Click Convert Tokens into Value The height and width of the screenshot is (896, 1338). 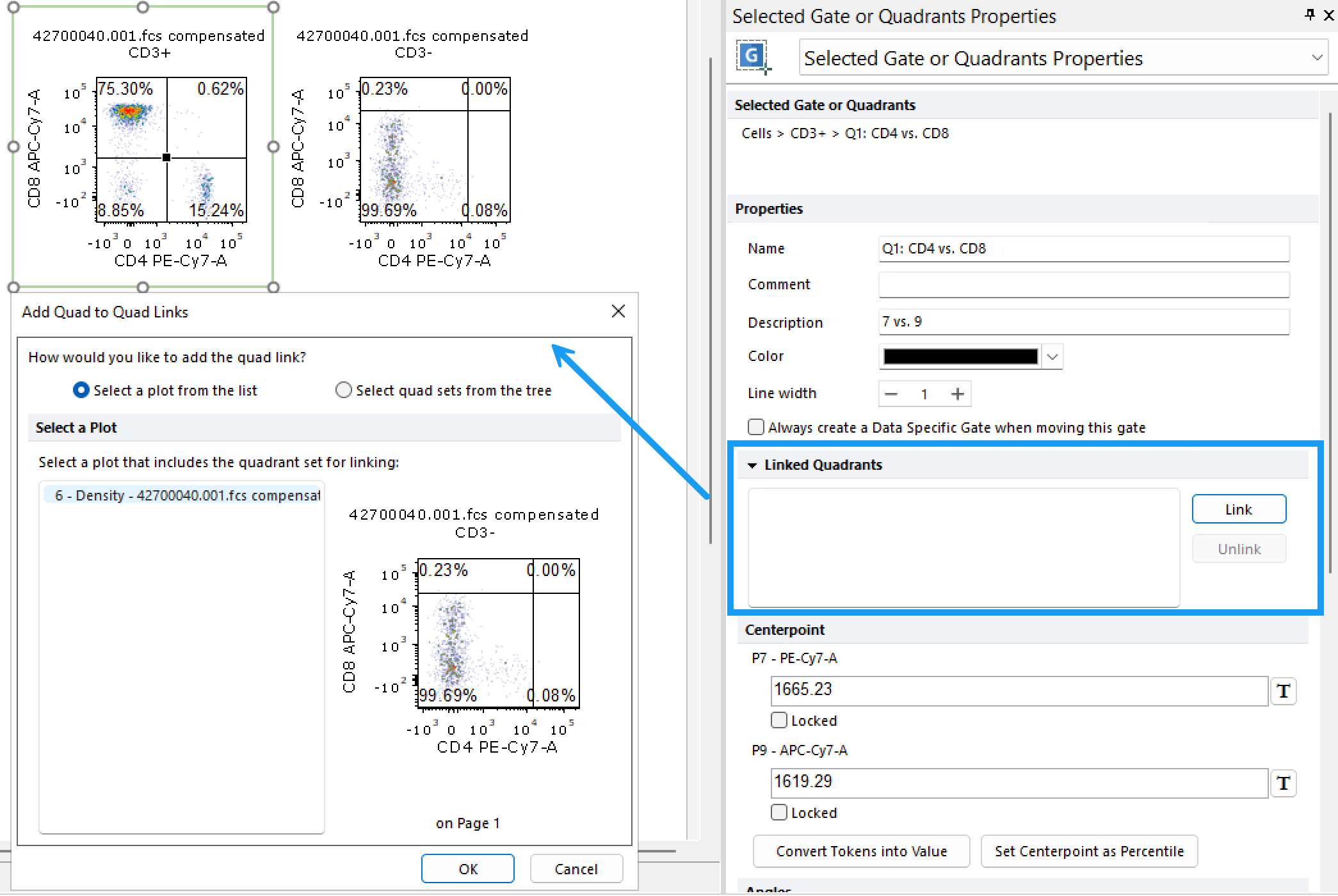[x=861, y=851]
